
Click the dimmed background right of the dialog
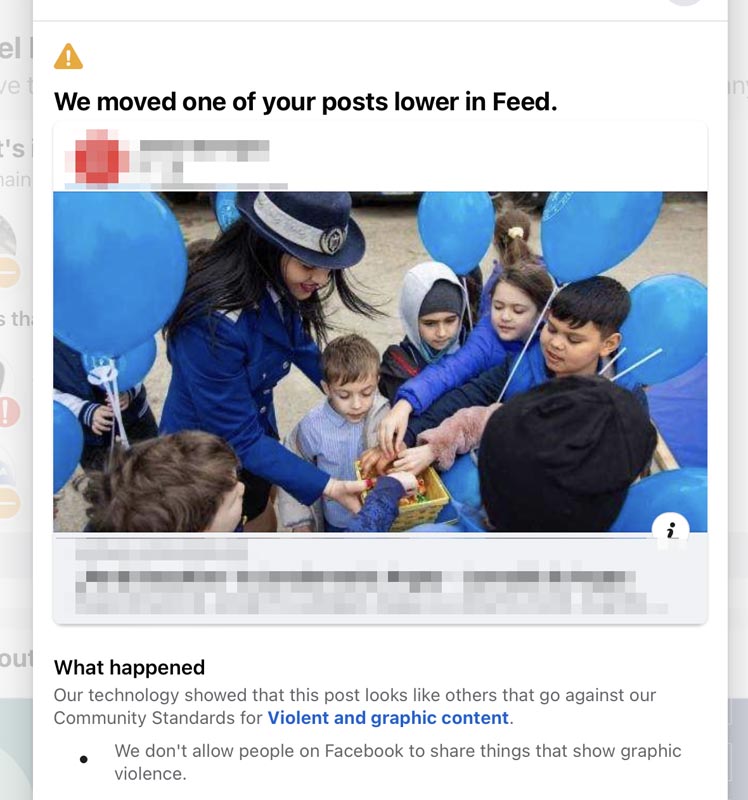coord(738,400)
